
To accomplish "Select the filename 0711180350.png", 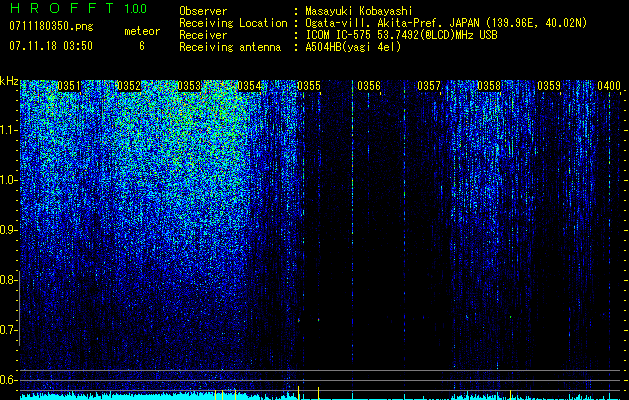I will (x=51, y=27).
